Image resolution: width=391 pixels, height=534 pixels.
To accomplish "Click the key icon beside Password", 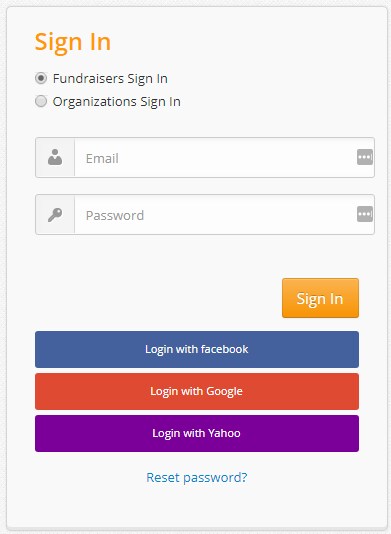I will coord(55,215).
